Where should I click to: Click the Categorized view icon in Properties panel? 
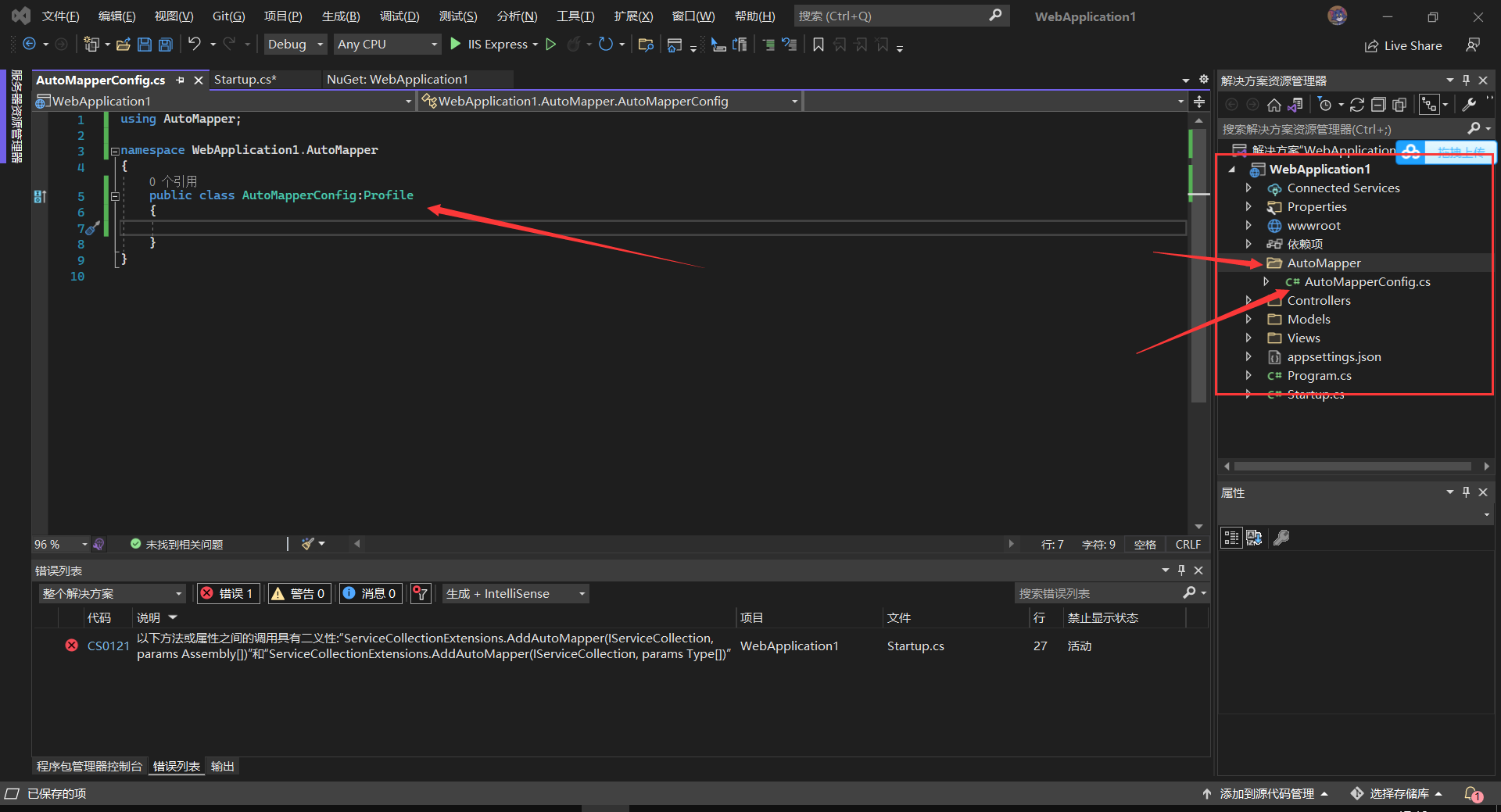click(x=1232, y=538)
